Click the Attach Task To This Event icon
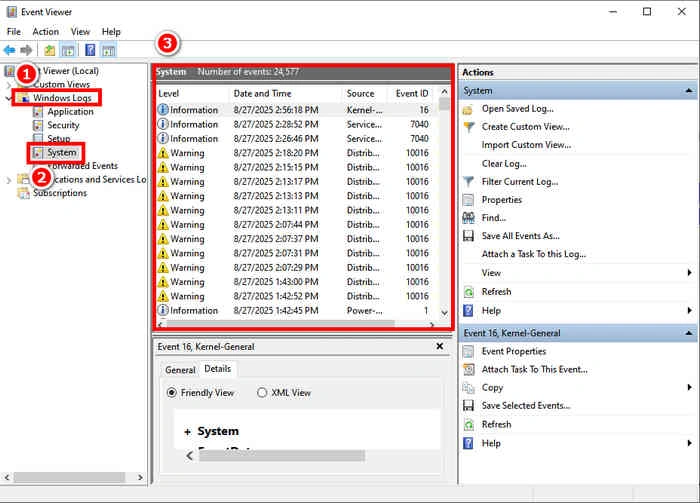Image resolution: width=700 pixels, height=503 pixels. point(468,370)
